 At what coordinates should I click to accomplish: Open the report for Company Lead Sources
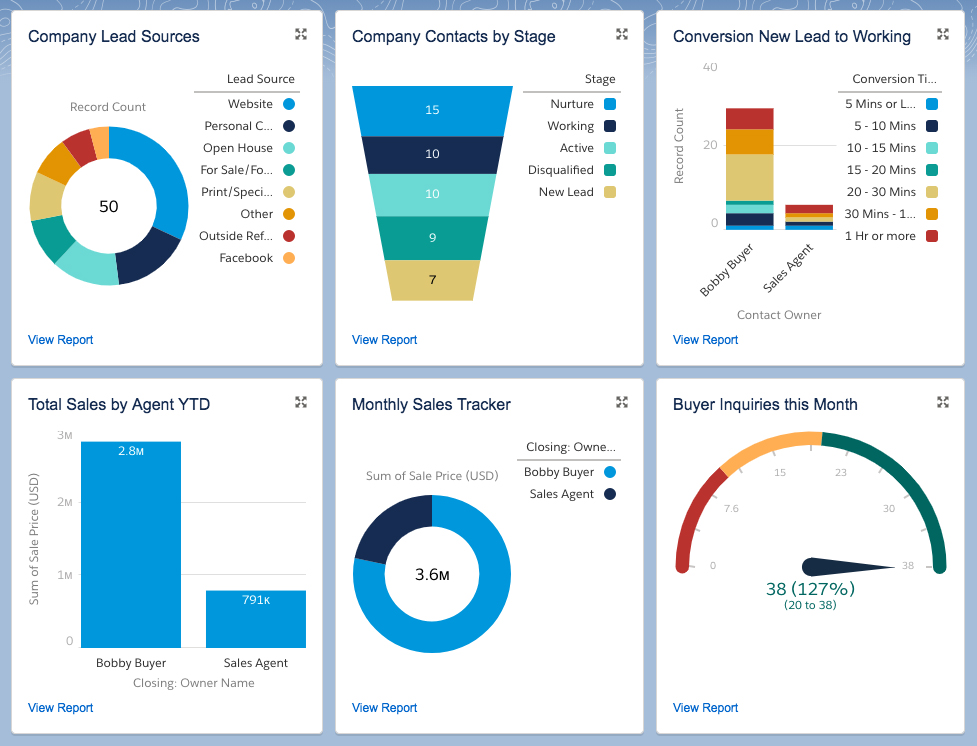click(x=60, y=339)
